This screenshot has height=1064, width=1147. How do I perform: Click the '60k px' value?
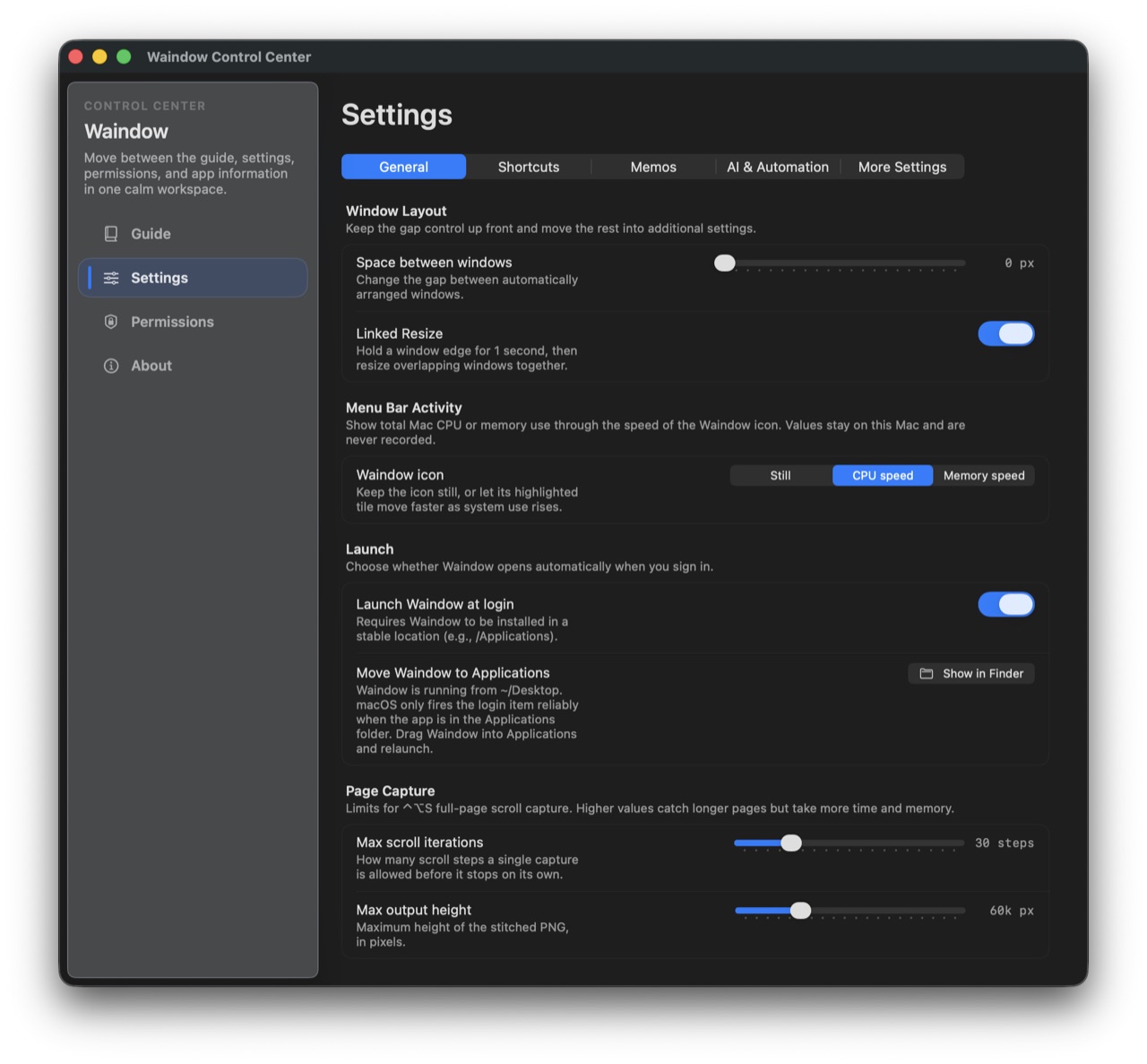[1012, 911]
